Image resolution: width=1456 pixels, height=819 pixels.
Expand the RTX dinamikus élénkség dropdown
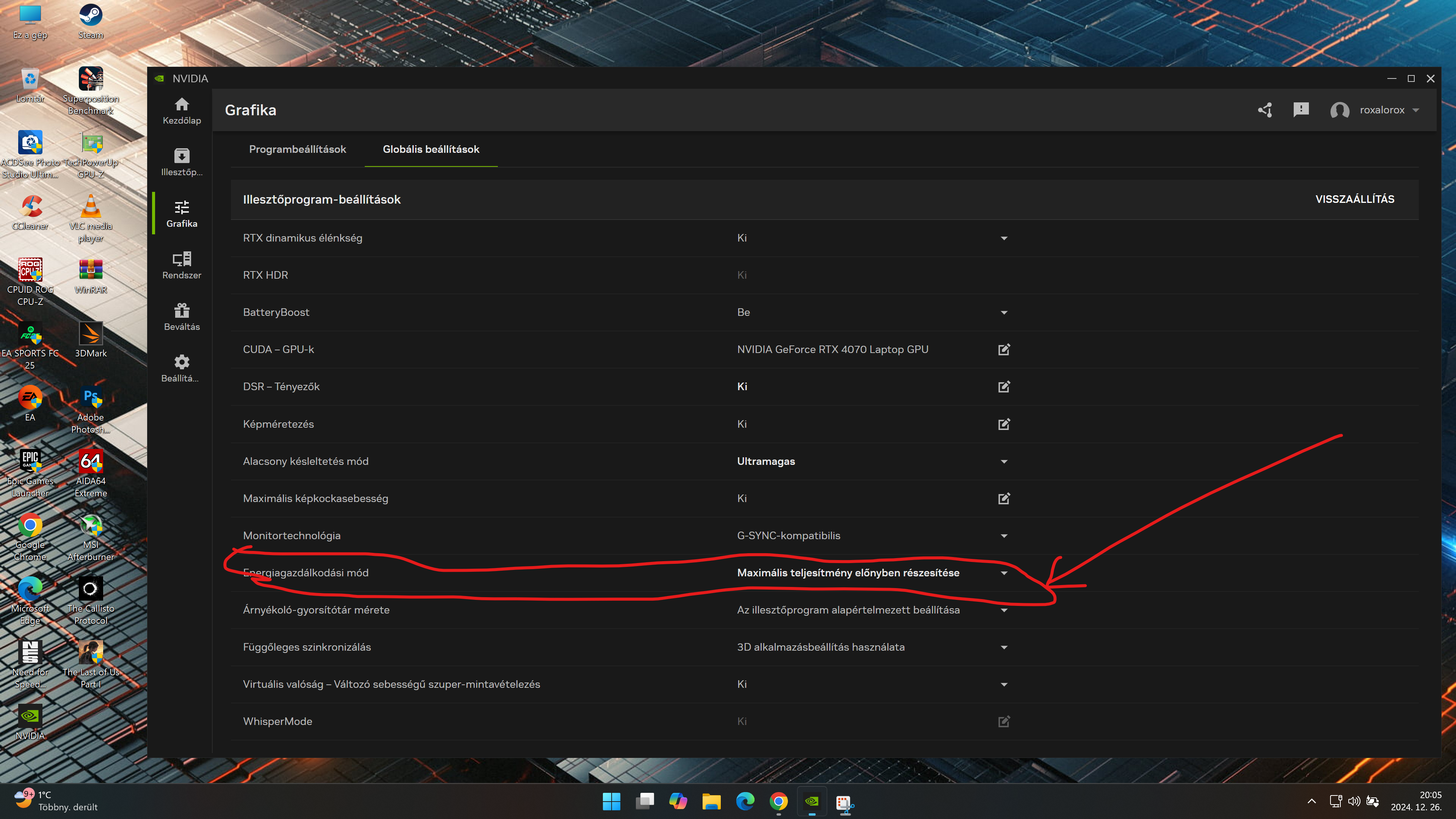coord(1004,238)
